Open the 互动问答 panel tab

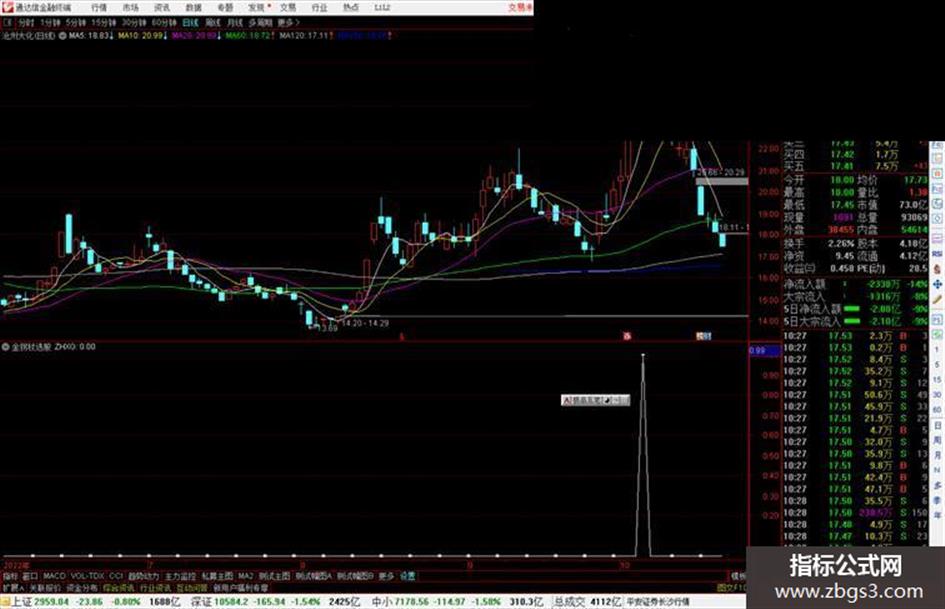(x=192, y=587)
